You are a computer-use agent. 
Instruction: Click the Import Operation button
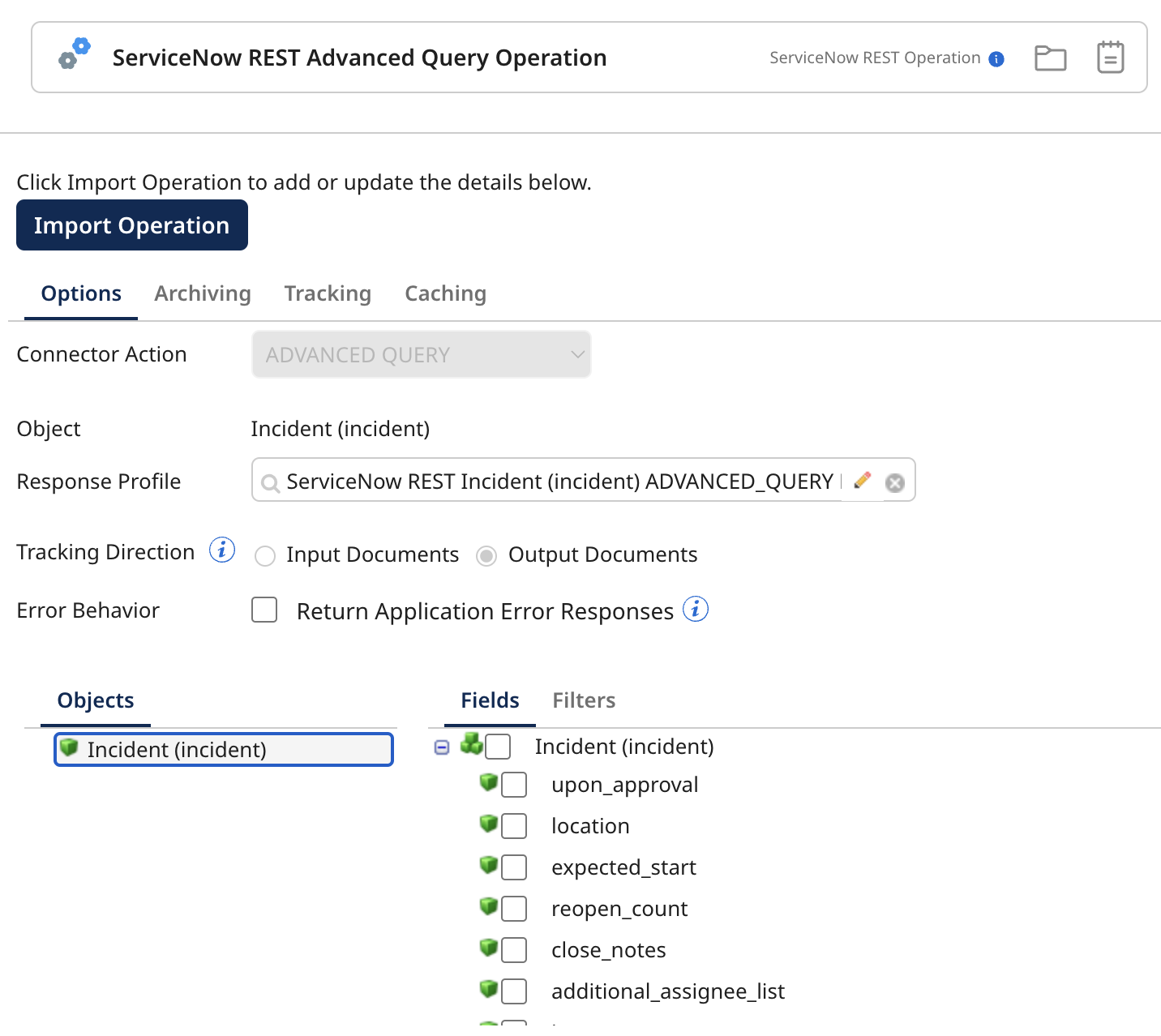(x=131, y=225)
